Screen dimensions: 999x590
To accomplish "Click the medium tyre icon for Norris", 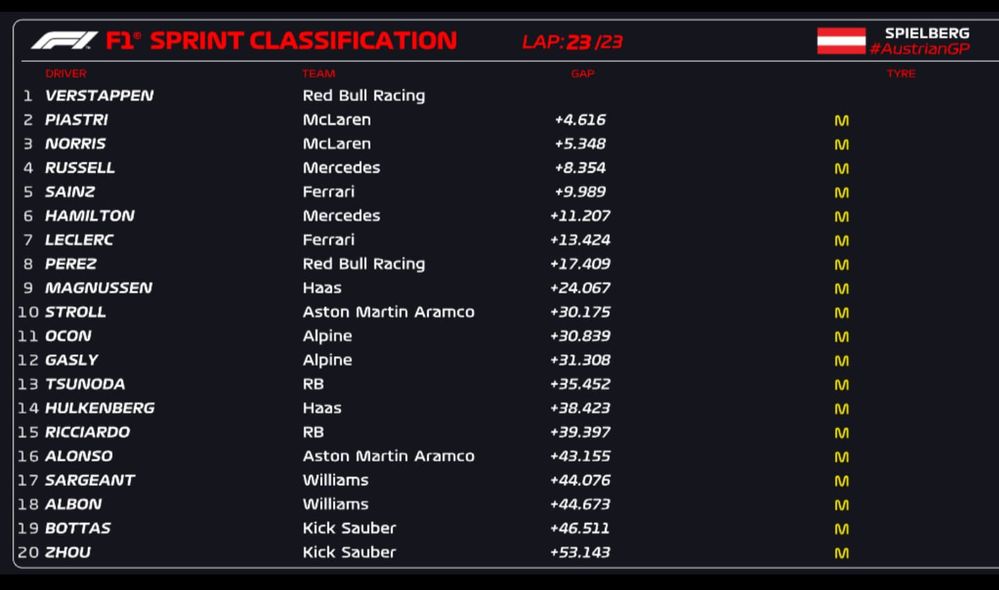I will pyautogui.click(x=841, y=145).
